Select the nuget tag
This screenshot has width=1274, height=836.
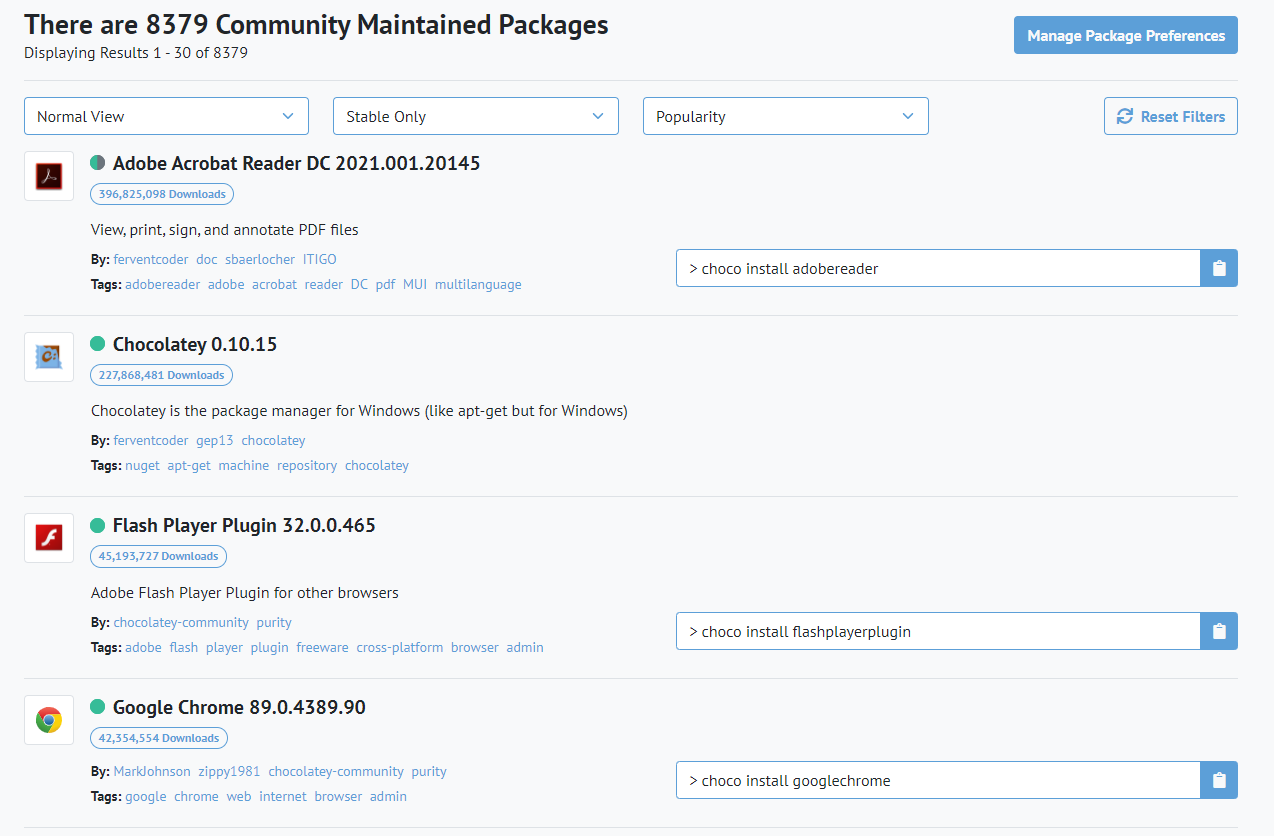(x=142, y=465)
